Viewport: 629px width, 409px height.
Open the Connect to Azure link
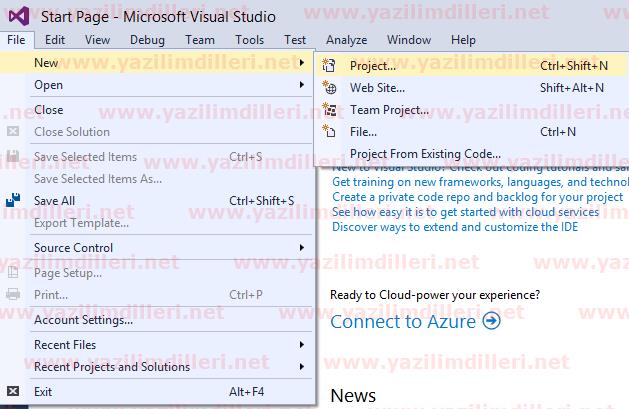[x=404, y=321]
